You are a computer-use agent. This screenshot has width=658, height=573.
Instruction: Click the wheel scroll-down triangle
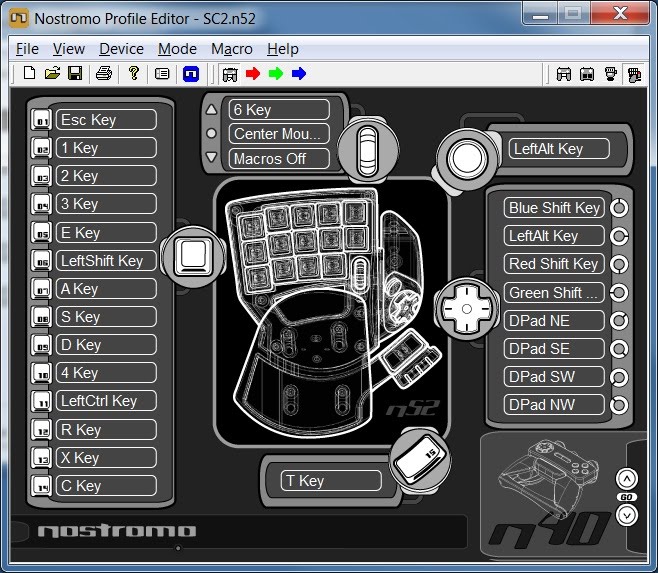click(212, 157)
